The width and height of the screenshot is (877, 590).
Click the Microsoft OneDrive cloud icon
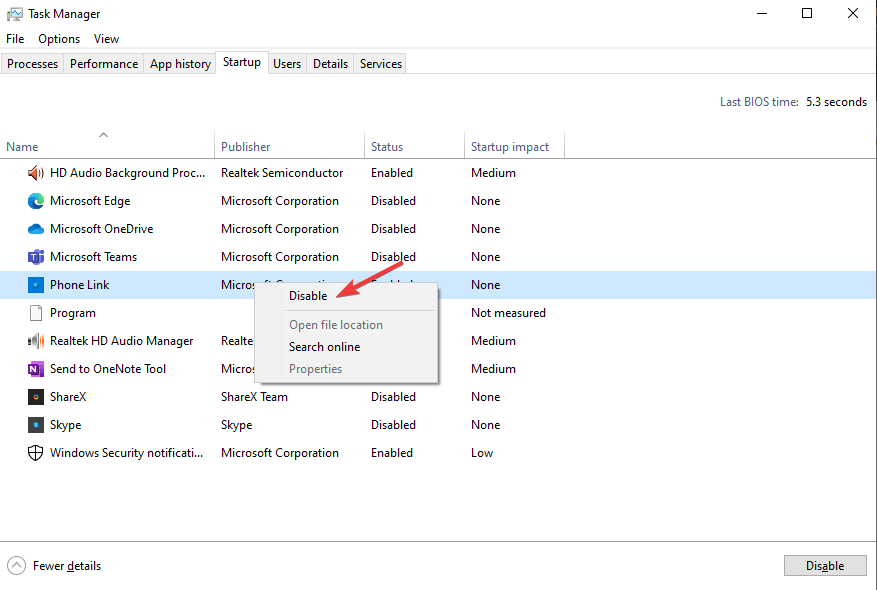coord(36,229)
